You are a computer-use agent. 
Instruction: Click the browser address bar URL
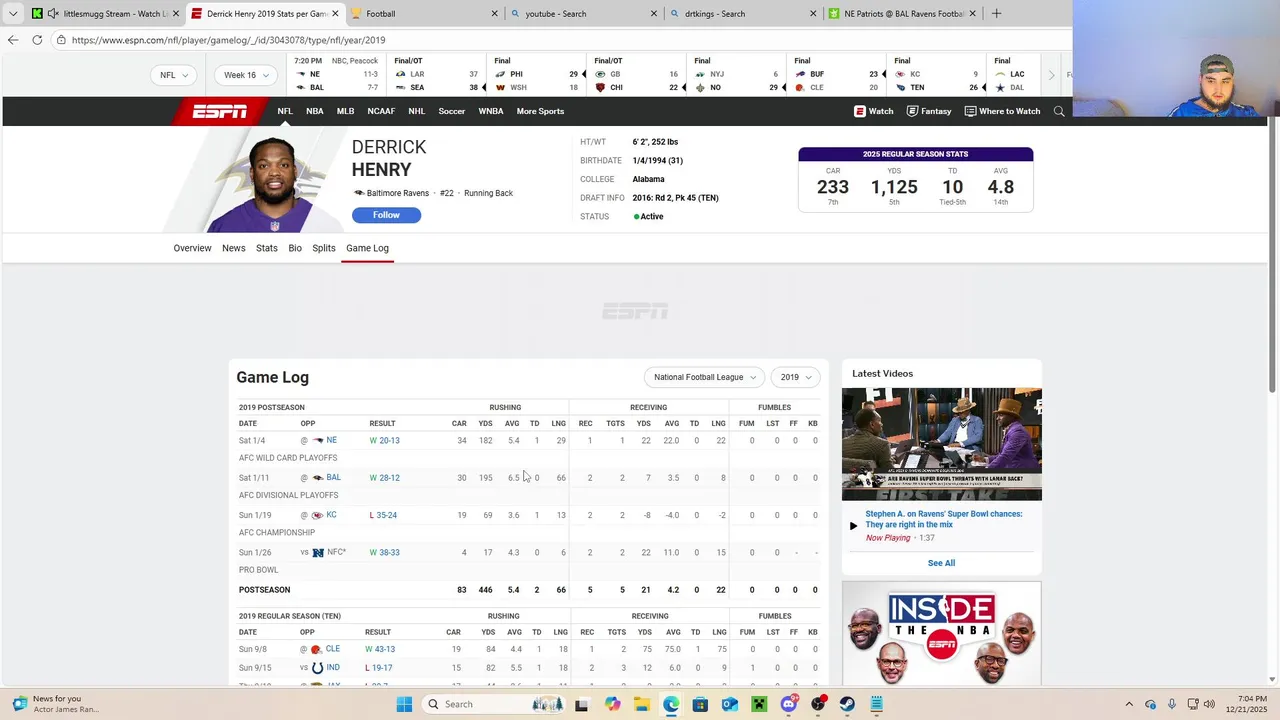click(228, 40)
